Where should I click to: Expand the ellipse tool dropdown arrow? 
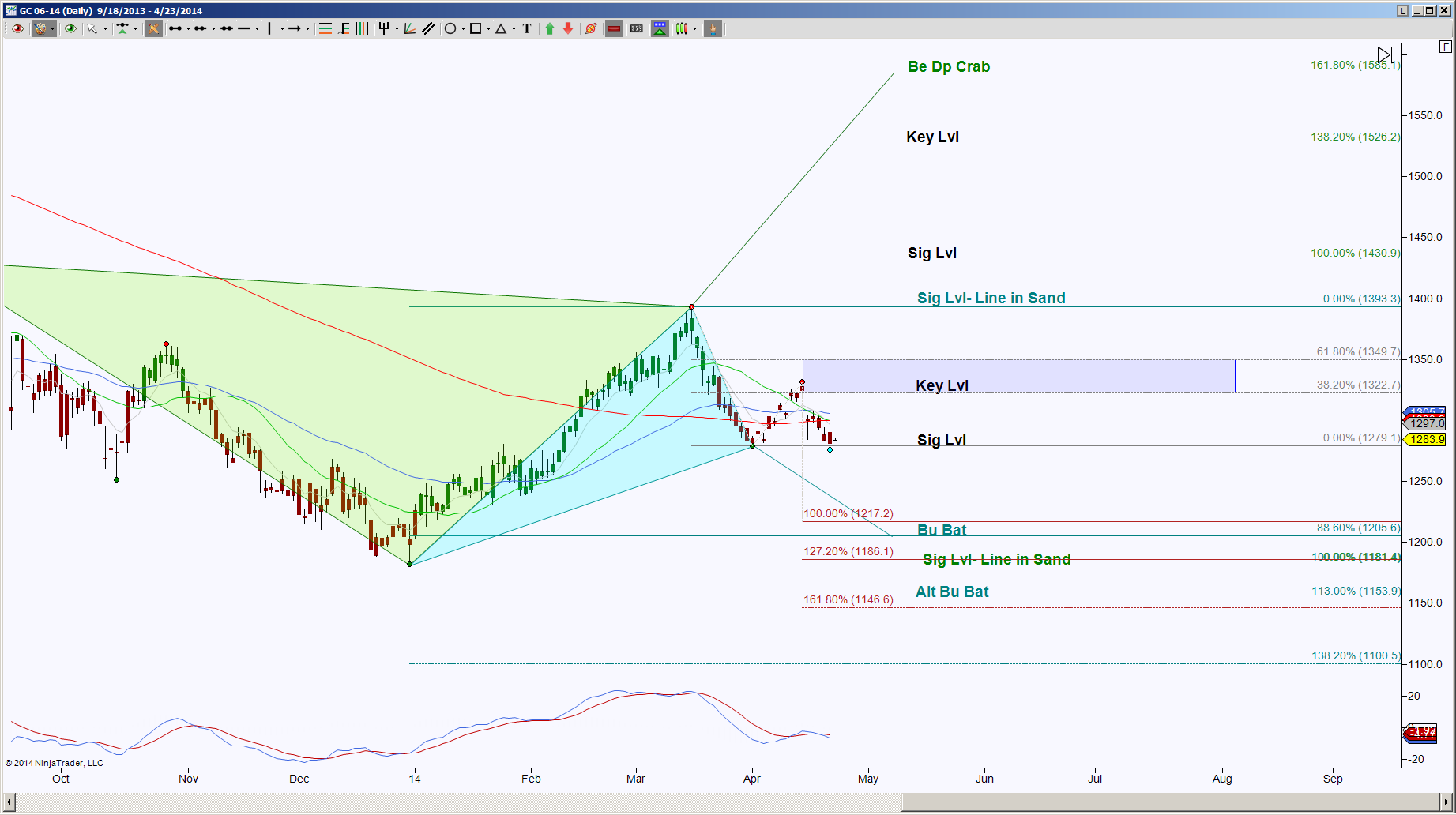point(463,28)
